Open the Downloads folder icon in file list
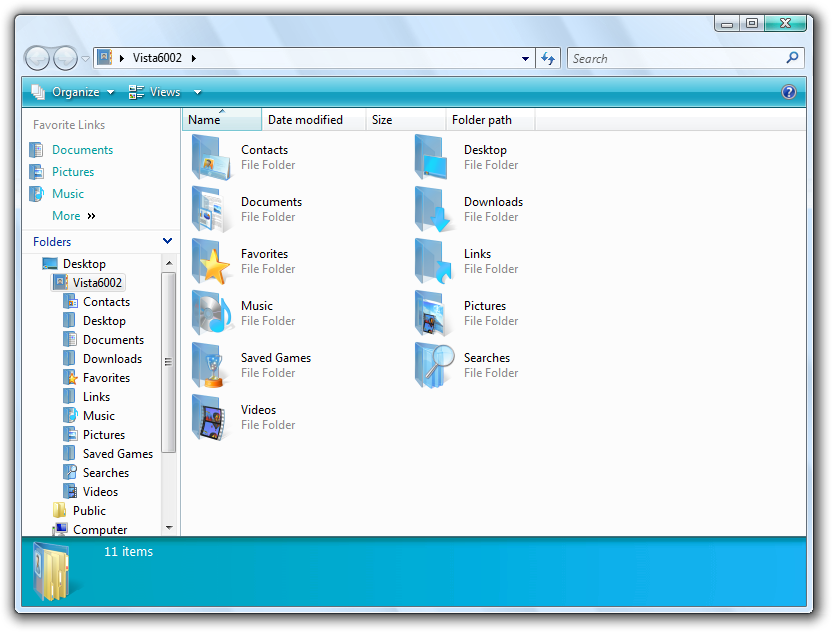This screenshot has height=632, width=832. coord(434,210)
